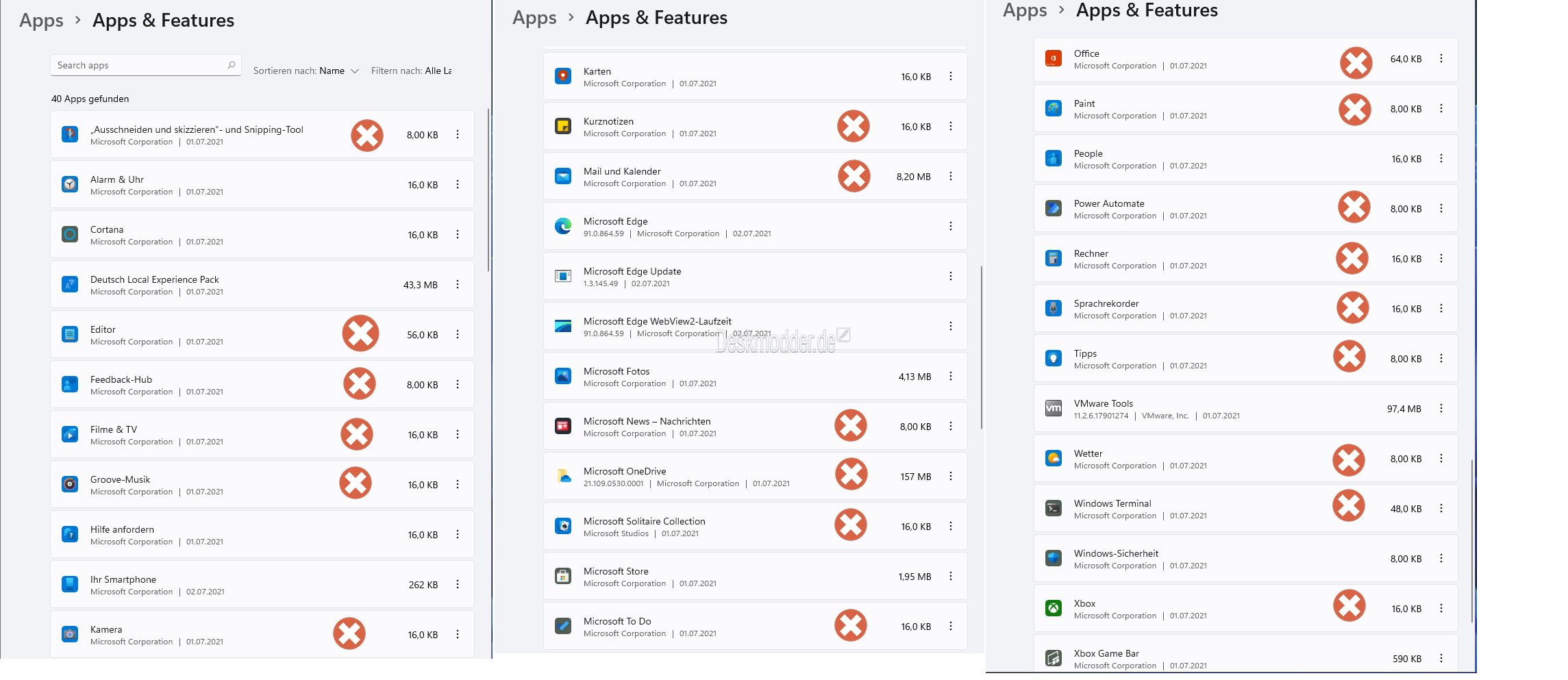Click the 8,20 MB size of Mail und Kalender
Image resolution: width=1568 pixels, height=680 pixels.
914,177
